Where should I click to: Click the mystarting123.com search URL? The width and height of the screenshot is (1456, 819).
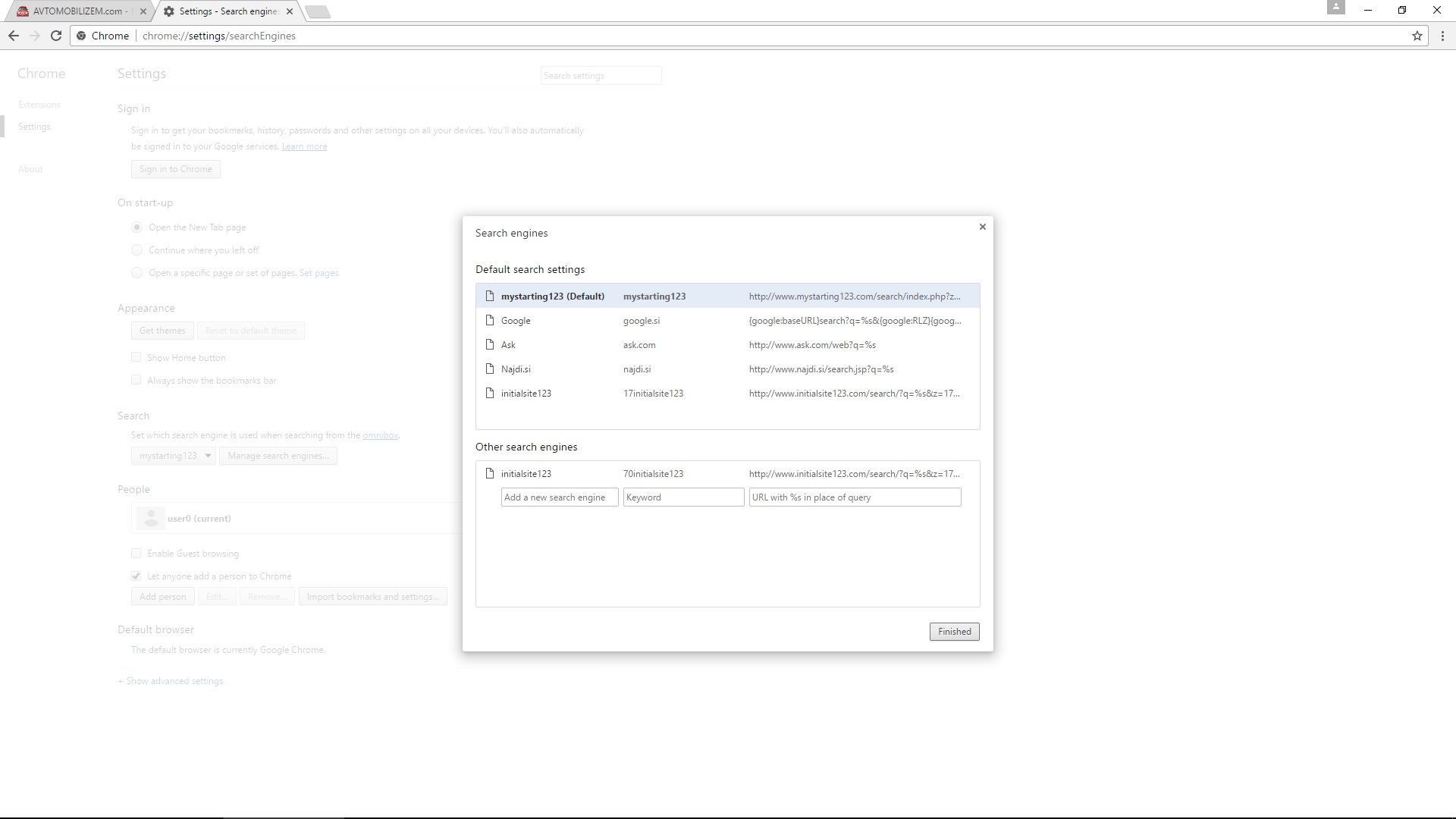(x=855, y=297)
